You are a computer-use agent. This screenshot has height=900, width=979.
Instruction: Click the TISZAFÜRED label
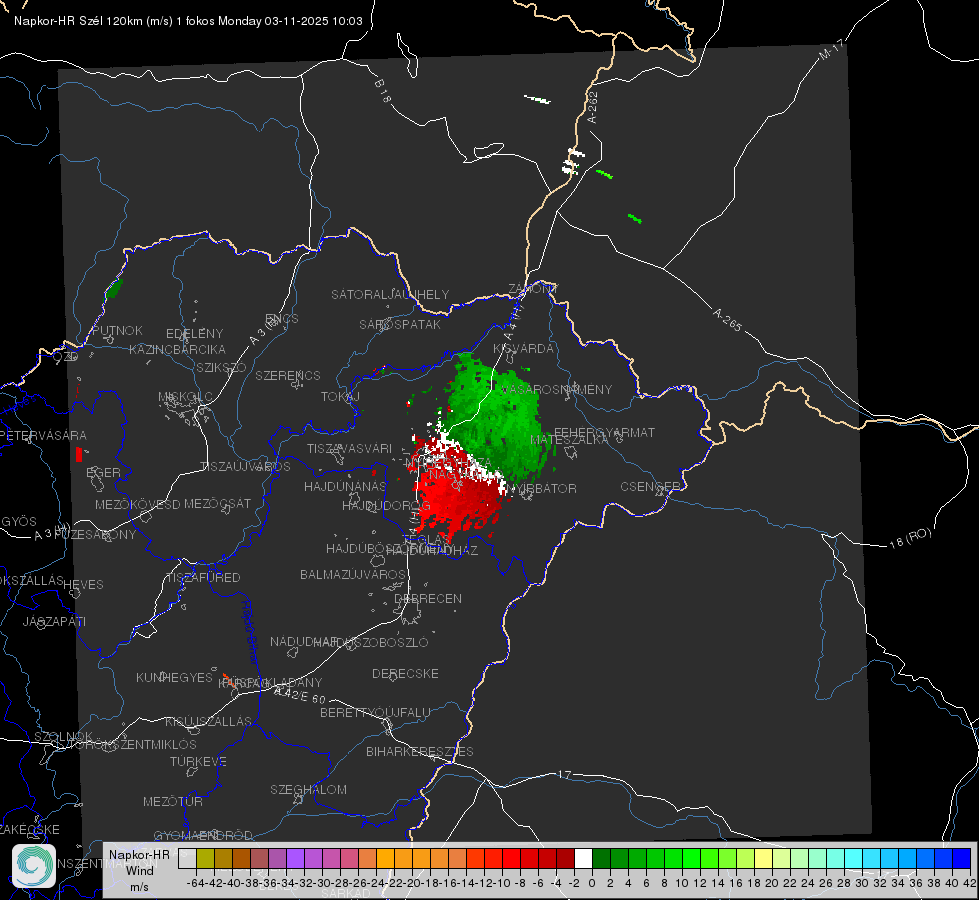(x=204, y=578)
